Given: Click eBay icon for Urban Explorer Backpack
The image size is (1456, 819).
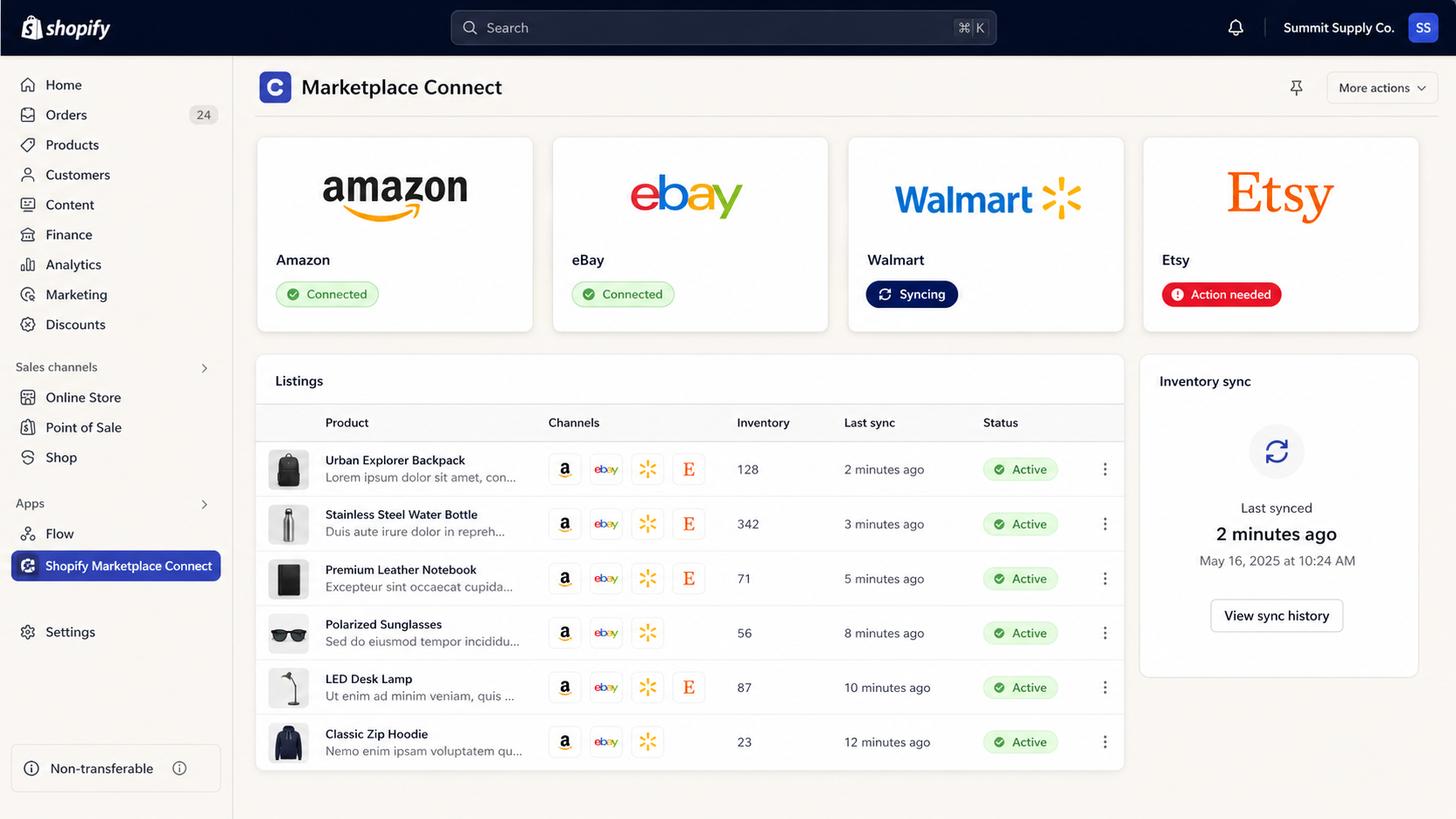Looking at the screenshot, I should click(606, 469).
